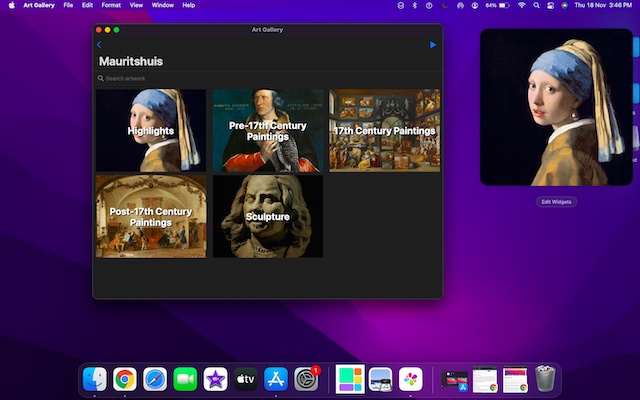Click the battery status indicator

tap(497, 5)
